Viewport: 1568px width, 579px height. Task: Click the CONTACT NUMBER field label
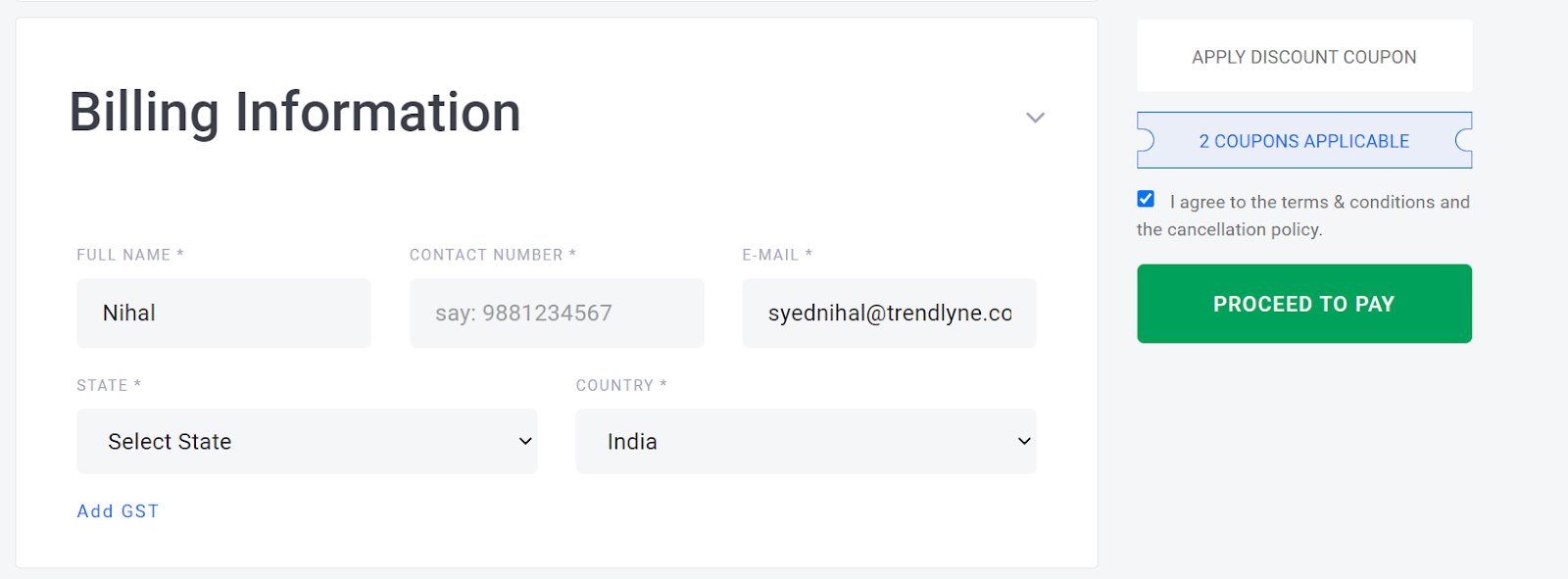click(493, 255)
